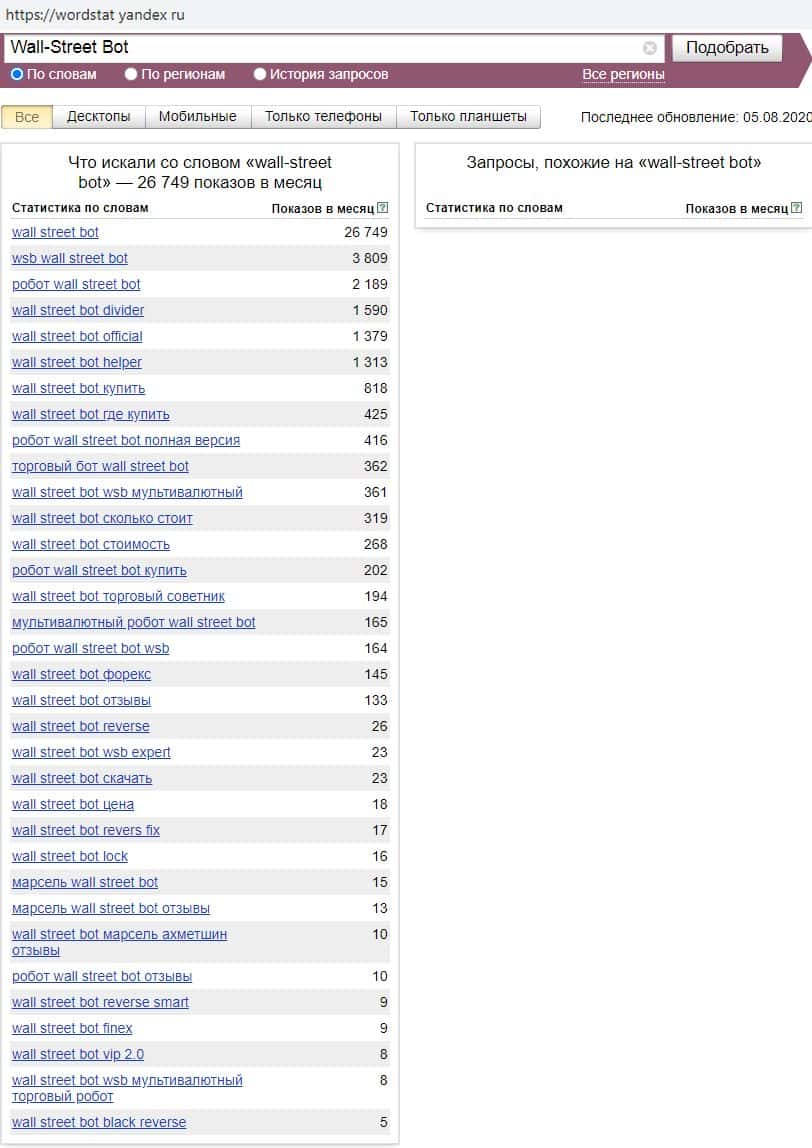Choose the 'История запросов' radio option
This screenshot has width=812, height=1148.
(260, 74)
